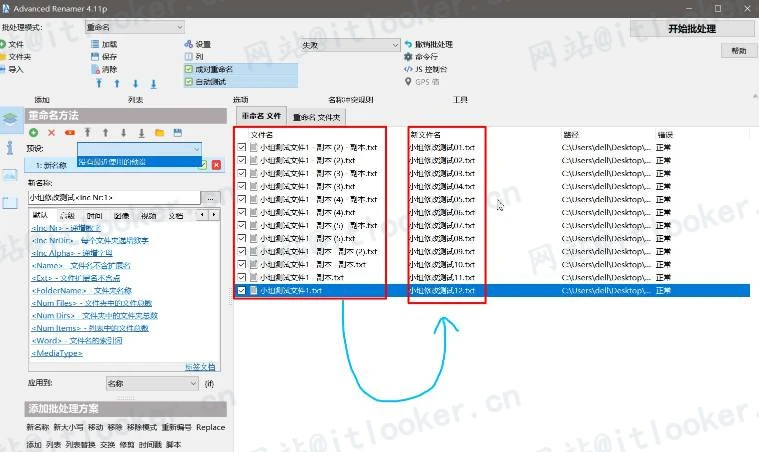759x452 pixels.
Task: Select the 时间 tag tab
Action: [x=94, y=215]
